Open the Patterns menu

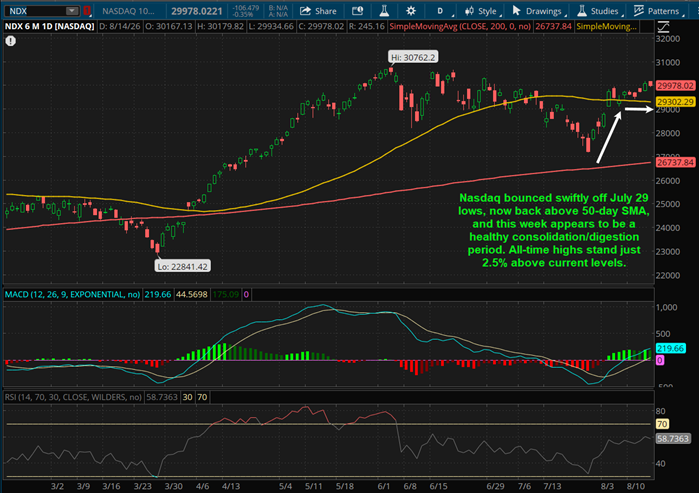(658, 11)
